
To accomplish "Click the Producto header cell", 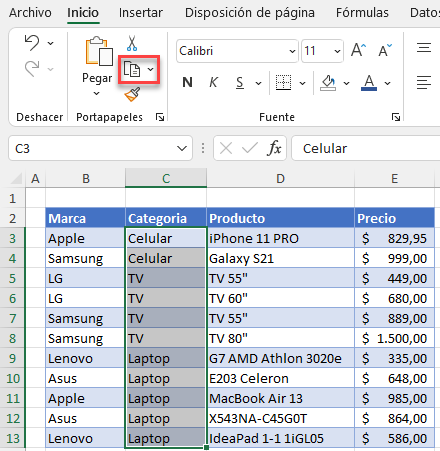I will pyautogui.click(x=280, y=219).
